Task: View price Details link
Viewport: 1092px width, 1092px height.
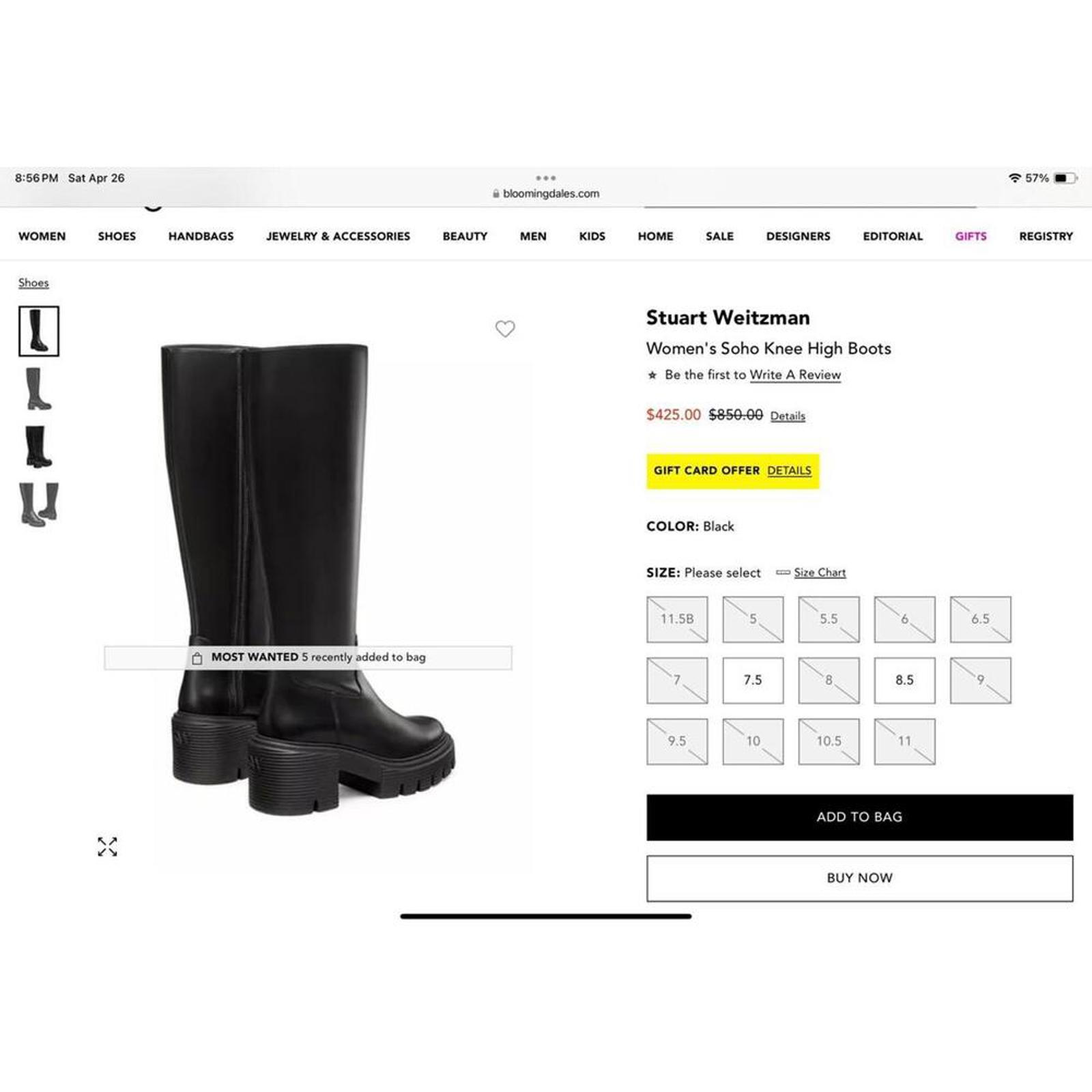Action: point(788,416)
